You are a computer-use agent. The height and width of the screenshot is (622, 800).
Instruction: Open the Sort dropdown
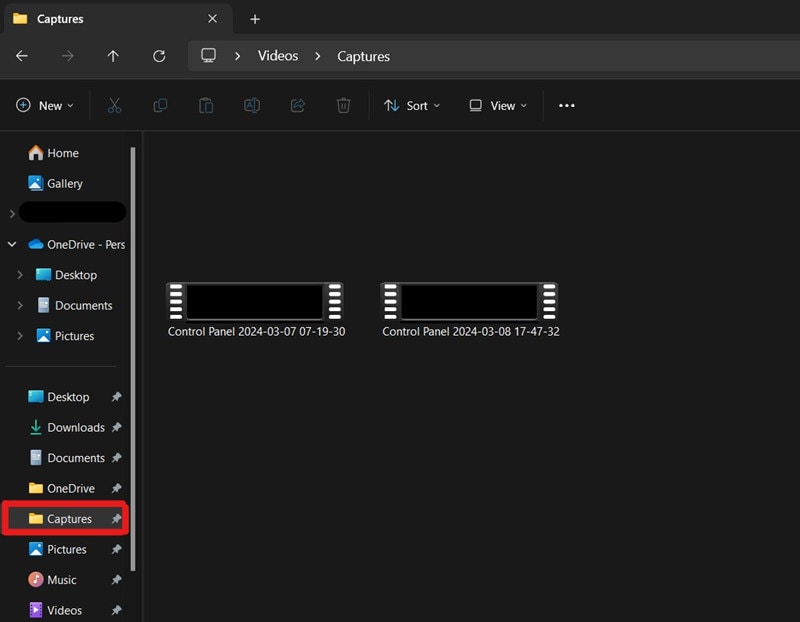412,105
